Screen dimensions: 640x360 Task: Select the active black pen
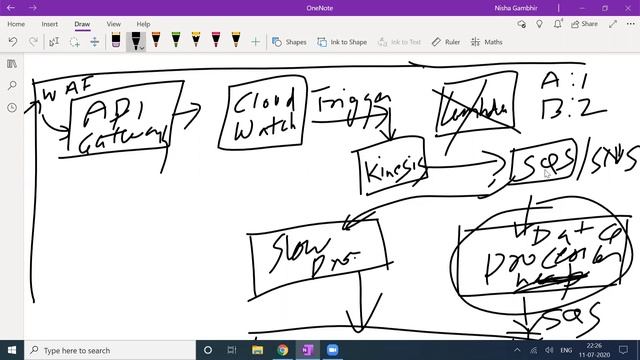(x=135, y=41)
